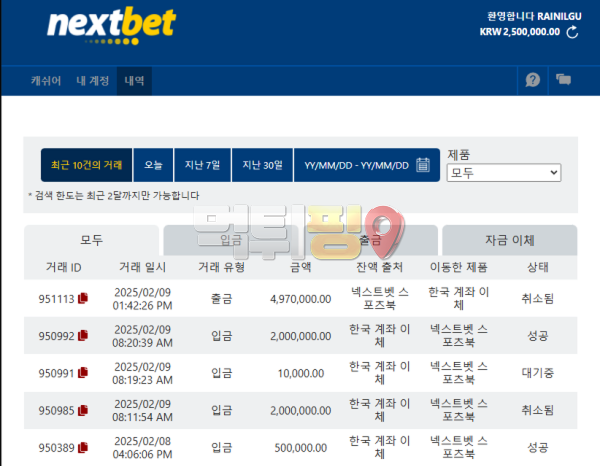Open the help question mark icon
This screenshot has height=466, width=600.
click(x=533, y=80)
